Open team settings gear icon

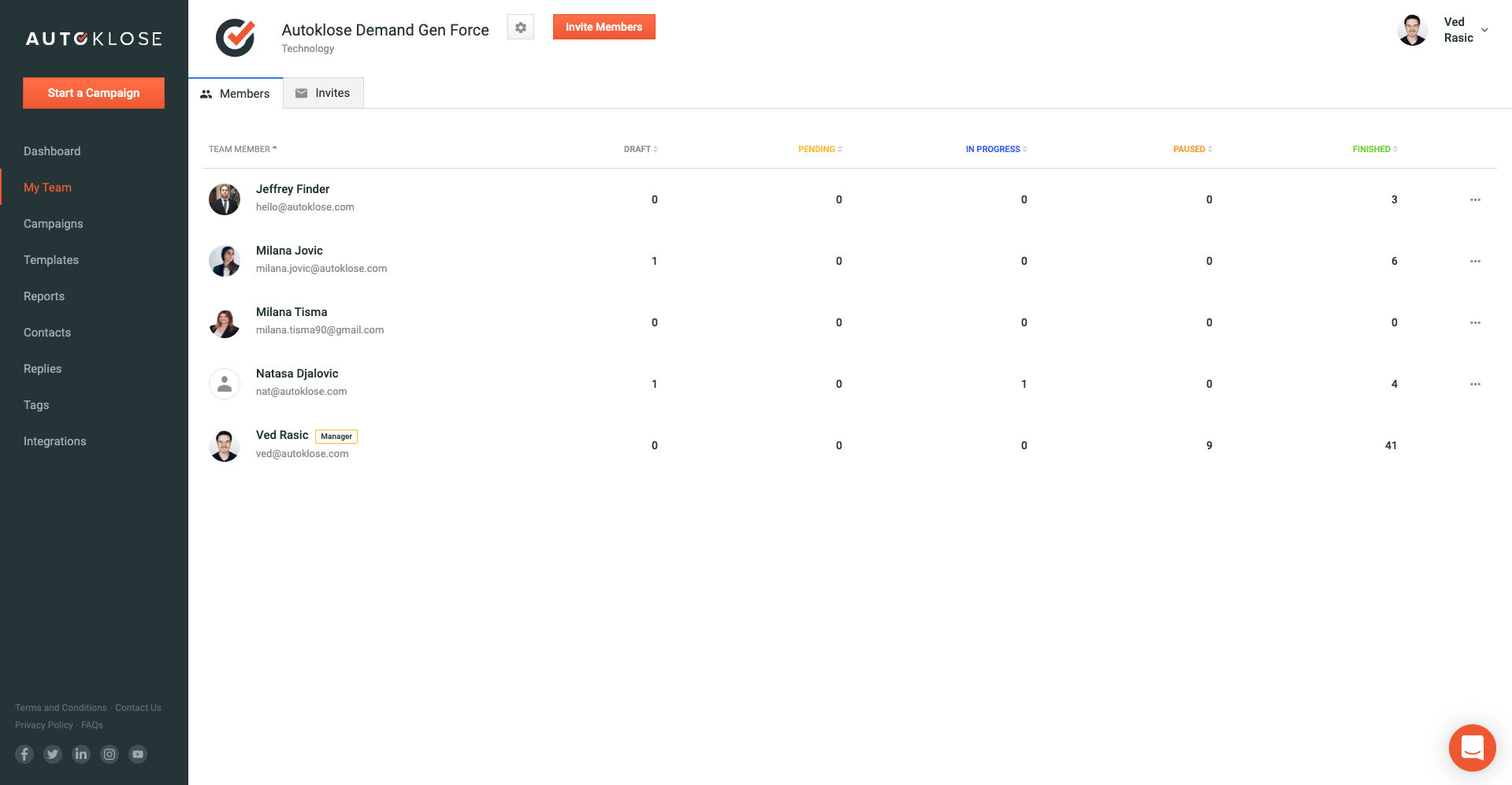pyautogui.click(x=521, y=28)
